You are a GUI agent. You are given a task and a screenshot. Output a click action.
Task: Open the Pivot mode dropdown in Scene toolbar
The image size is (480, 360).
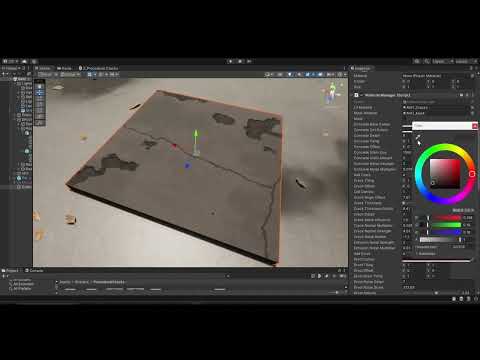tap(47, 74)
